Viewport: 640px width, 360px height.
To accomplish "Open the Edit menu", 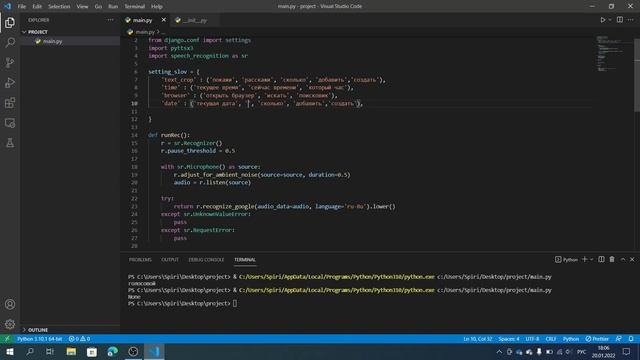I will point(37,6).
